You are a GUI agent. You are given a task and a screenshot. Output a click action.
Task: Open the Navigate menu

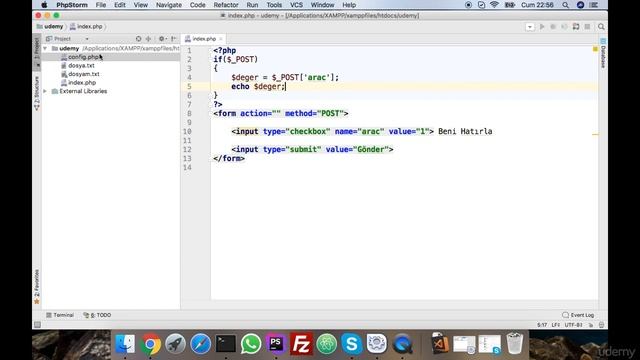pos(169,5)
